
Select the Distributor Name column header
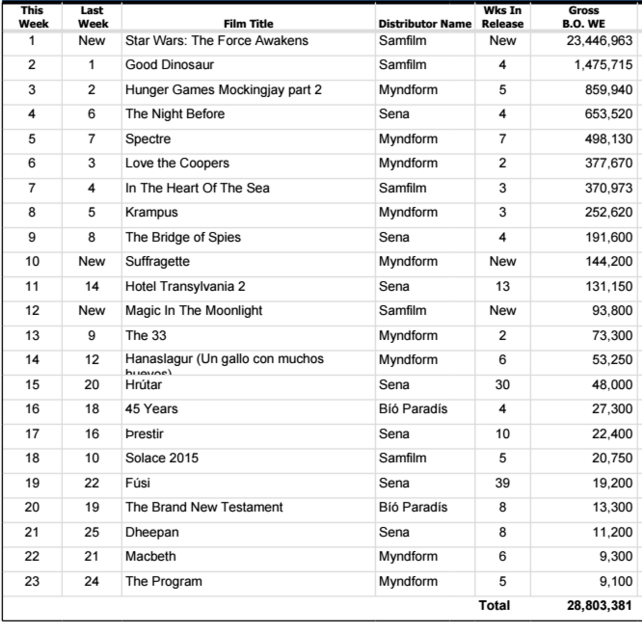click(425, 24)
